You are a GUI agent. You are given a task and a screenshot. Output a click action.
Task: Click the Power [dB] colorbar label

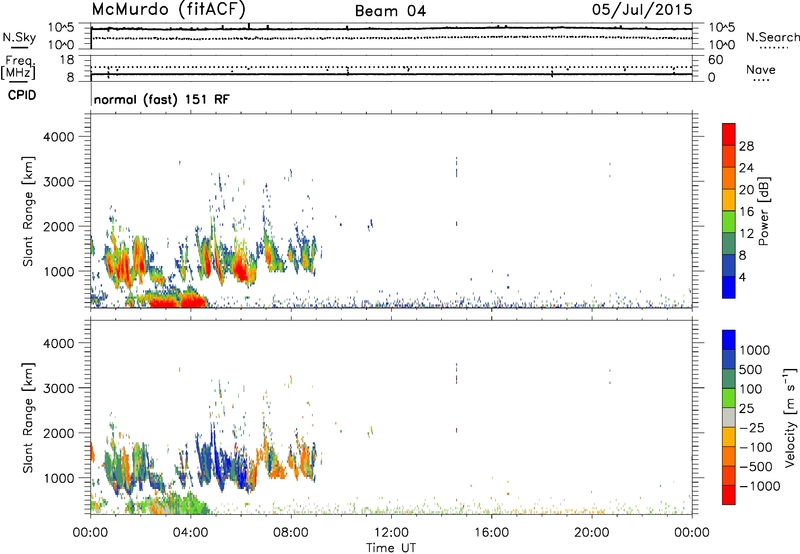(764, 211)
